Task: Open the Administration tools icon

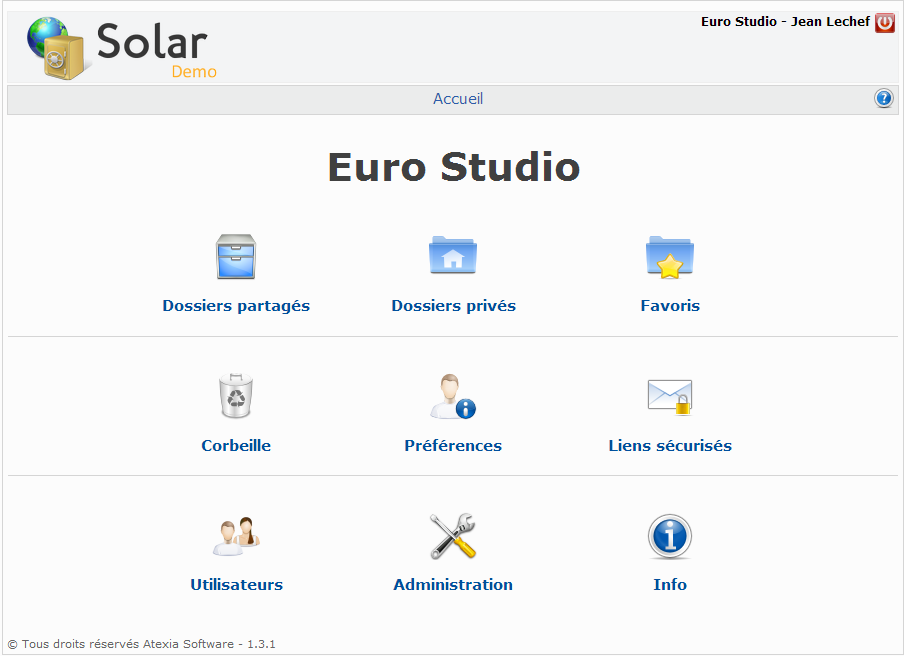Action: tap(453, 536)
